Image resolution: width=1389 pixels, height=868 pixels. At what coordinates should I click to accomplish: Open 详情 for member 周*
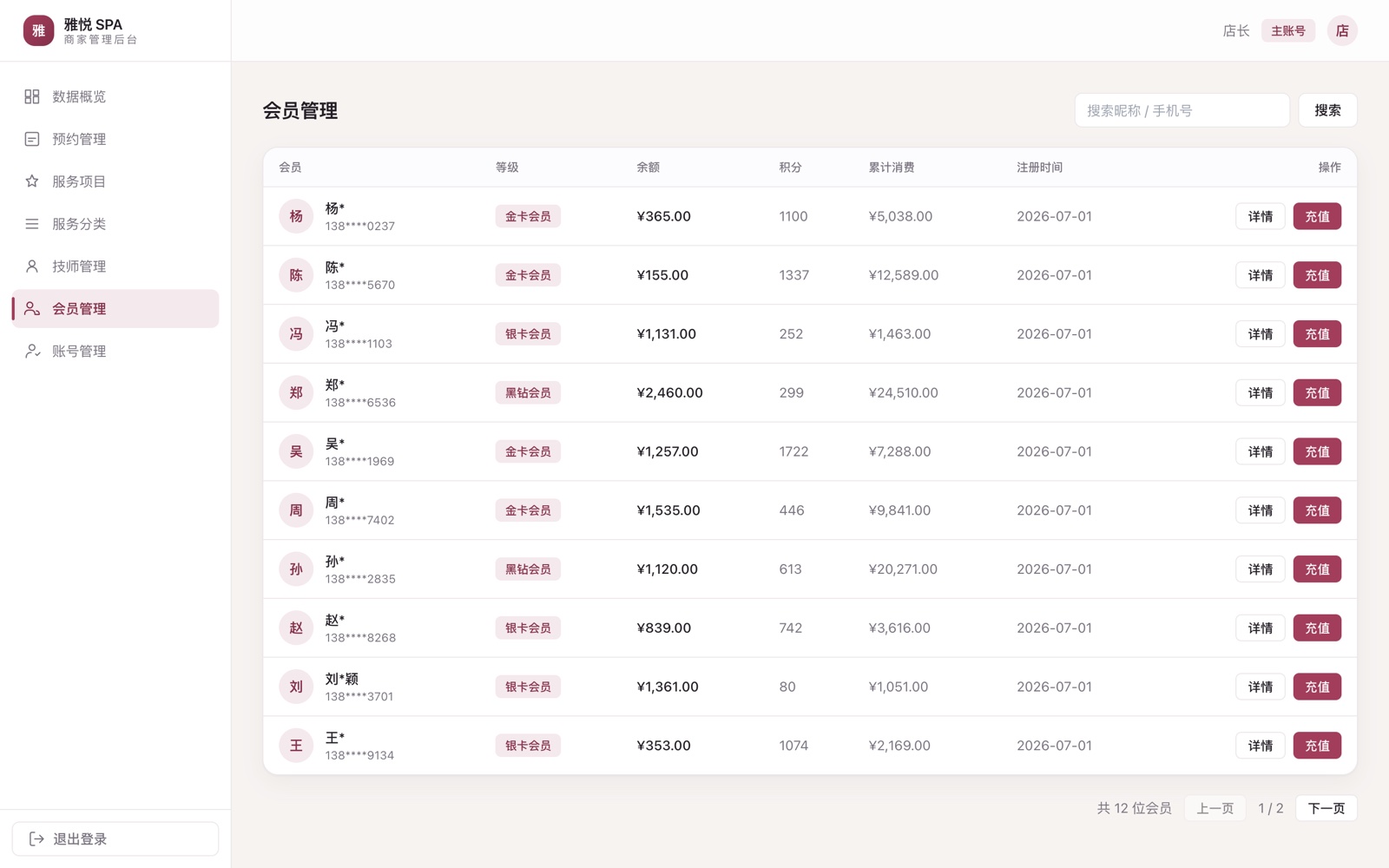(x=1261, y=510)
